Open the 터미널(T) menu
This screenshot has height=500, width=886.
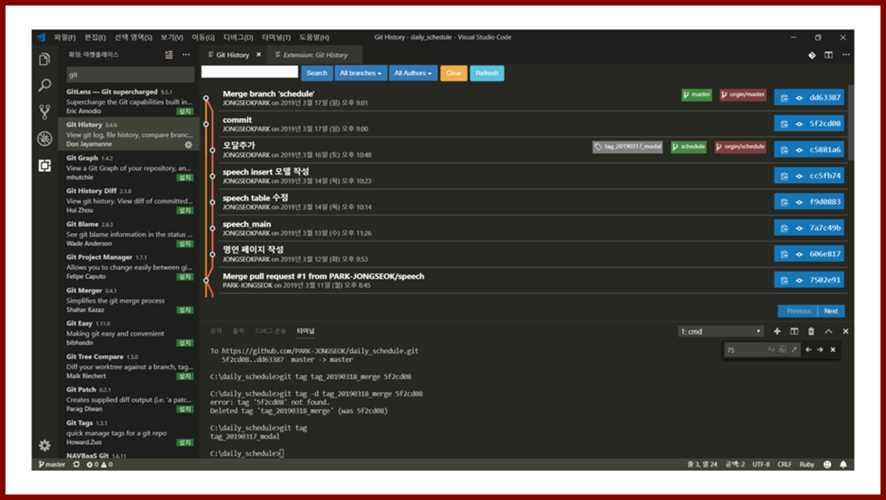[x=276, y=37]
